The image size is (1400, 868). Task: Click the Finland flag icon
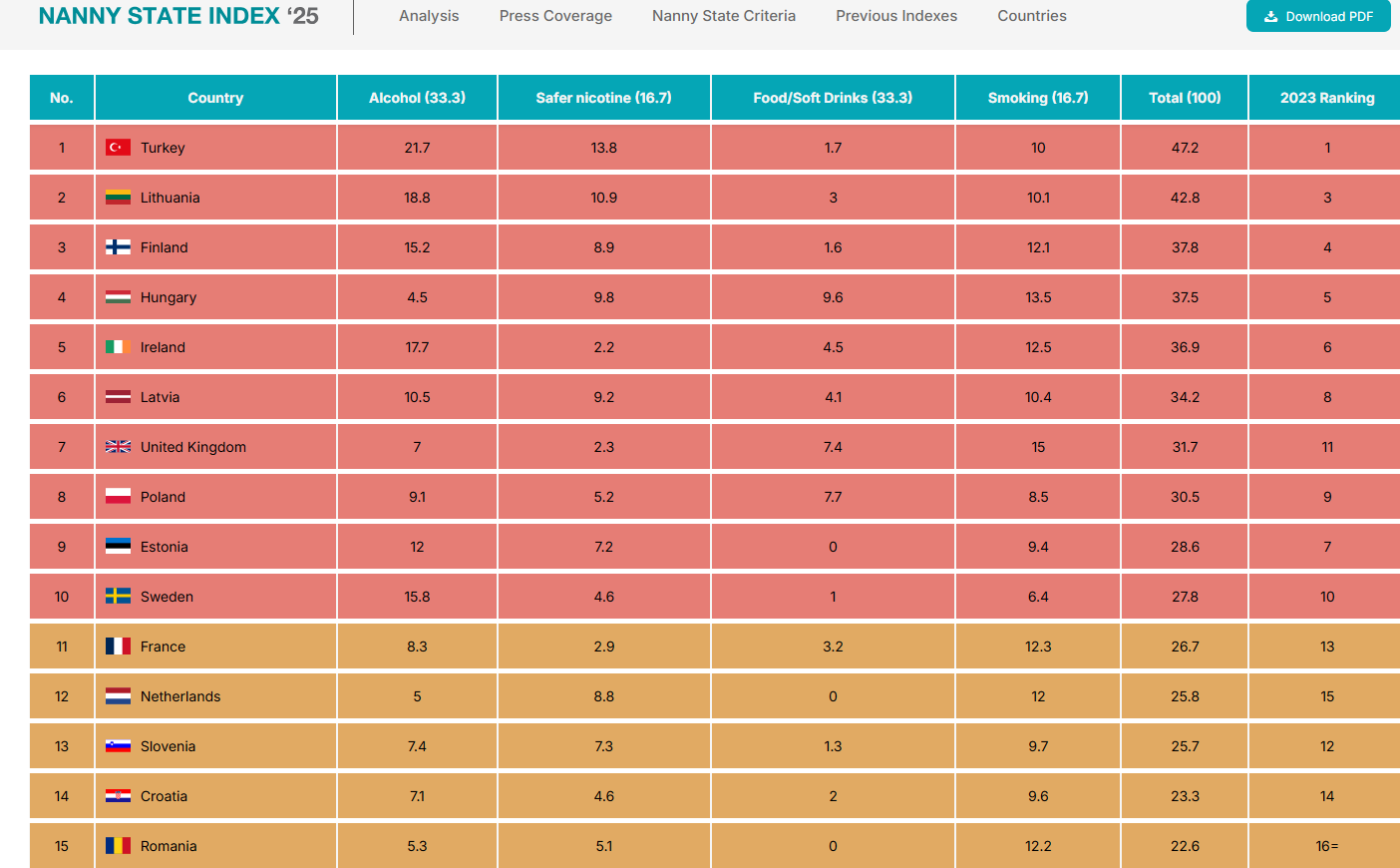point(118,247)
